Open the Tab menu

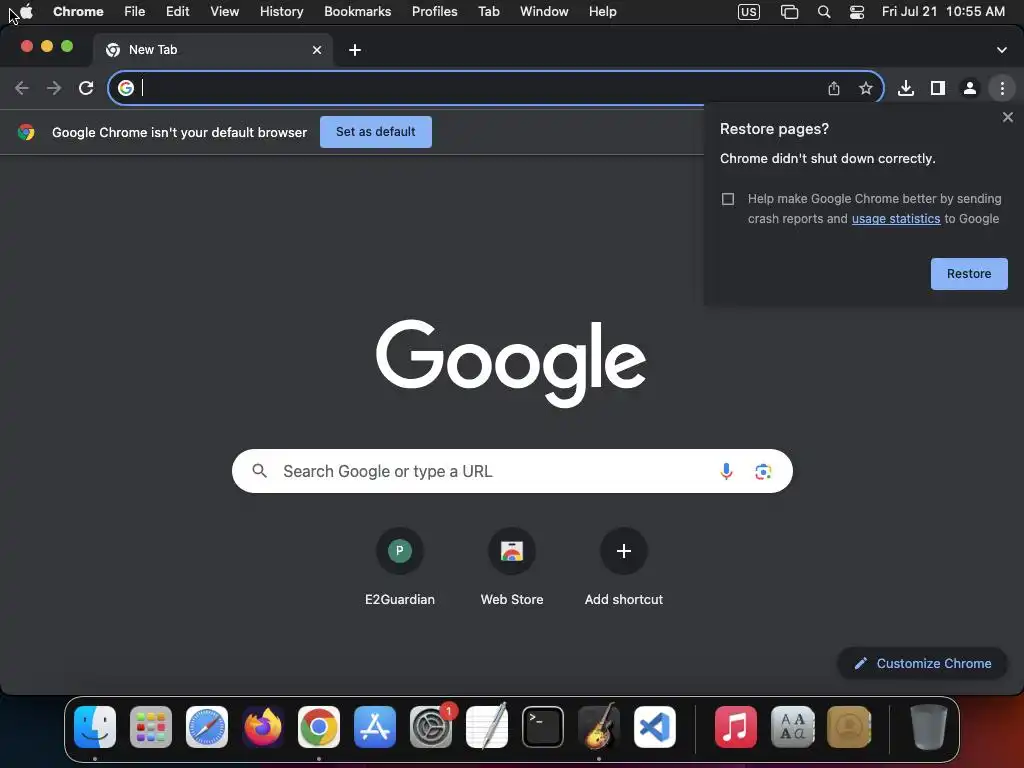[488, 11]
